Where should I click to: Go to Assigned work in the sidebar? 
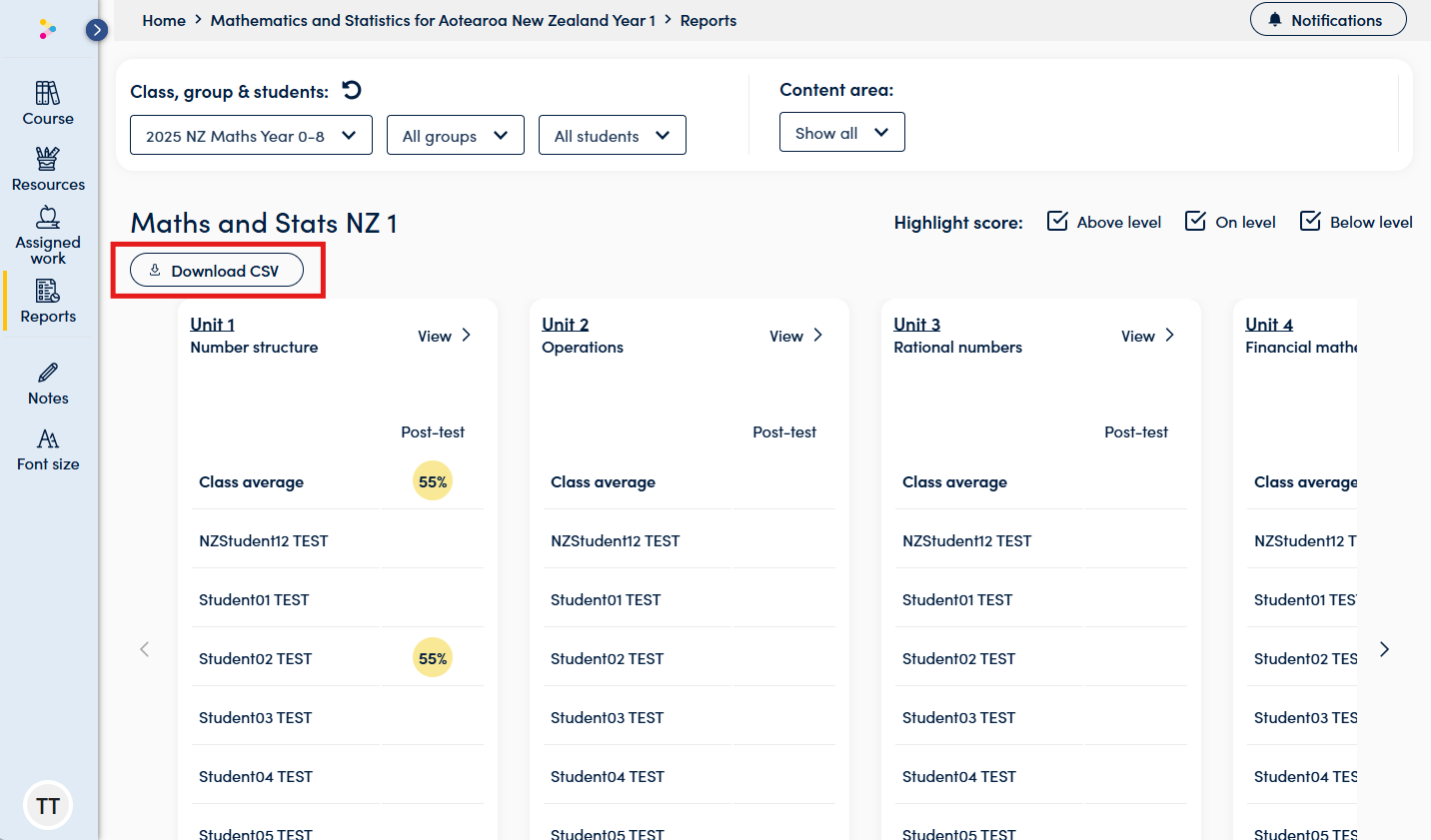point(48,236)
